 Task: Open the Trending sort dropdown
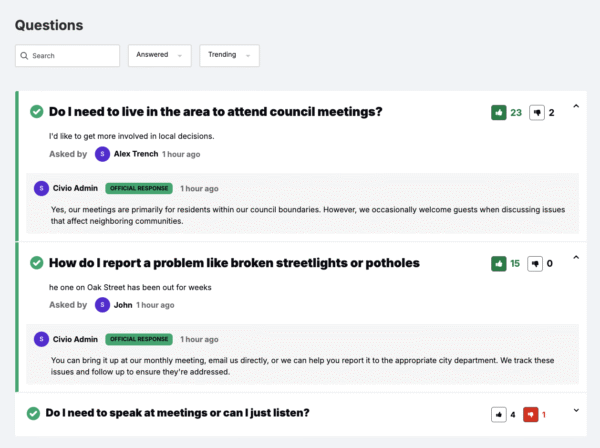coord(229,55)
